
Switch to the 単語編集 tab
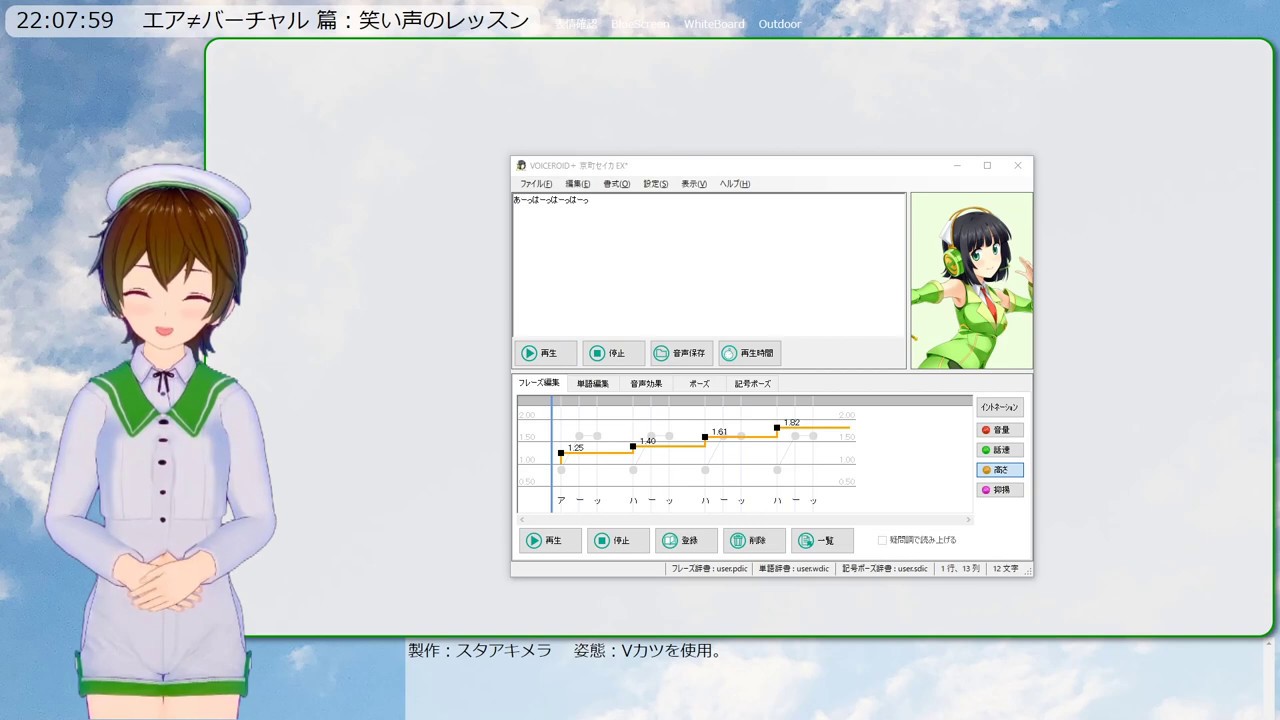pos(593,384)
